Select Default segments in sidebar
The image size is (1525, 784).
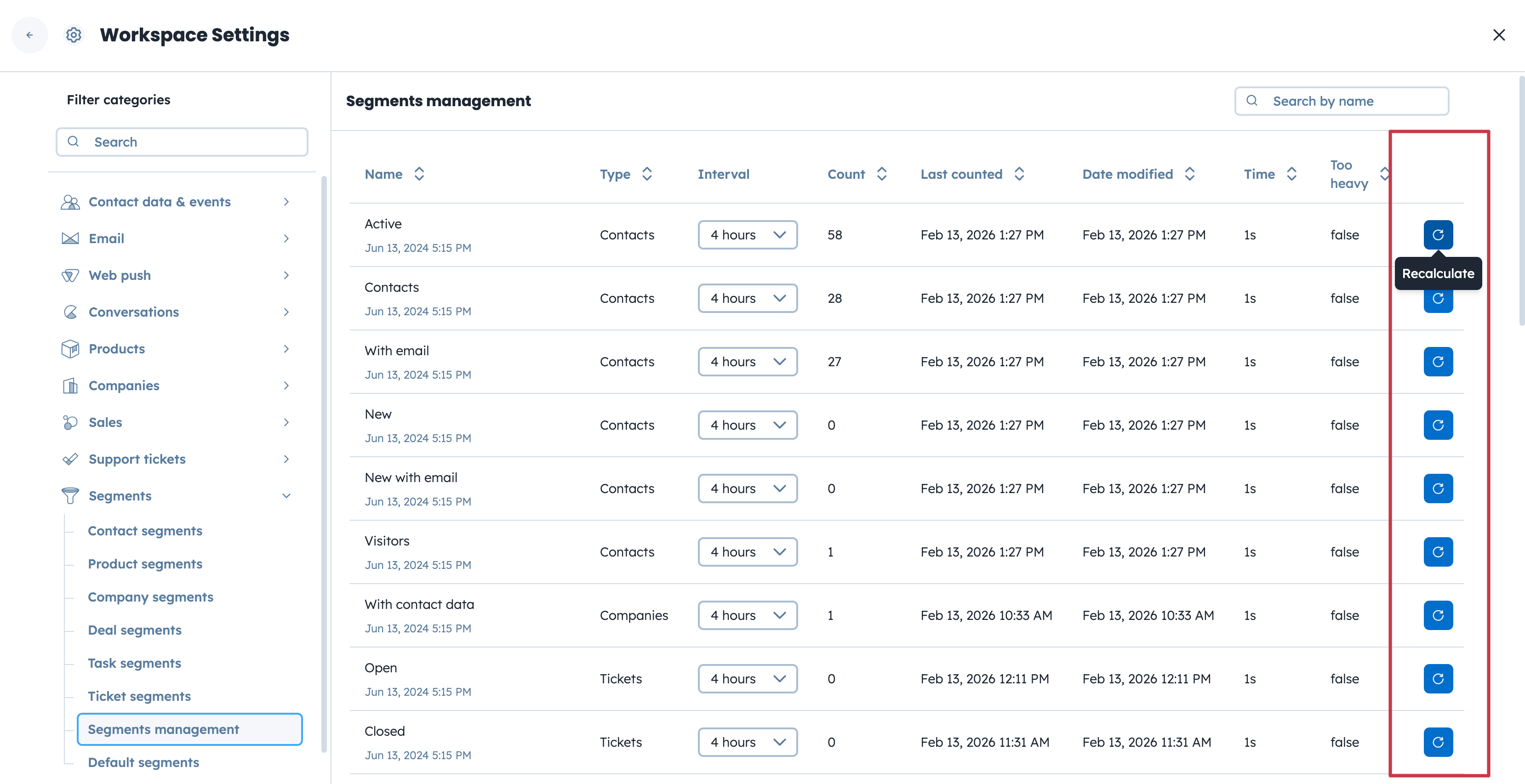tap(143, 762)
